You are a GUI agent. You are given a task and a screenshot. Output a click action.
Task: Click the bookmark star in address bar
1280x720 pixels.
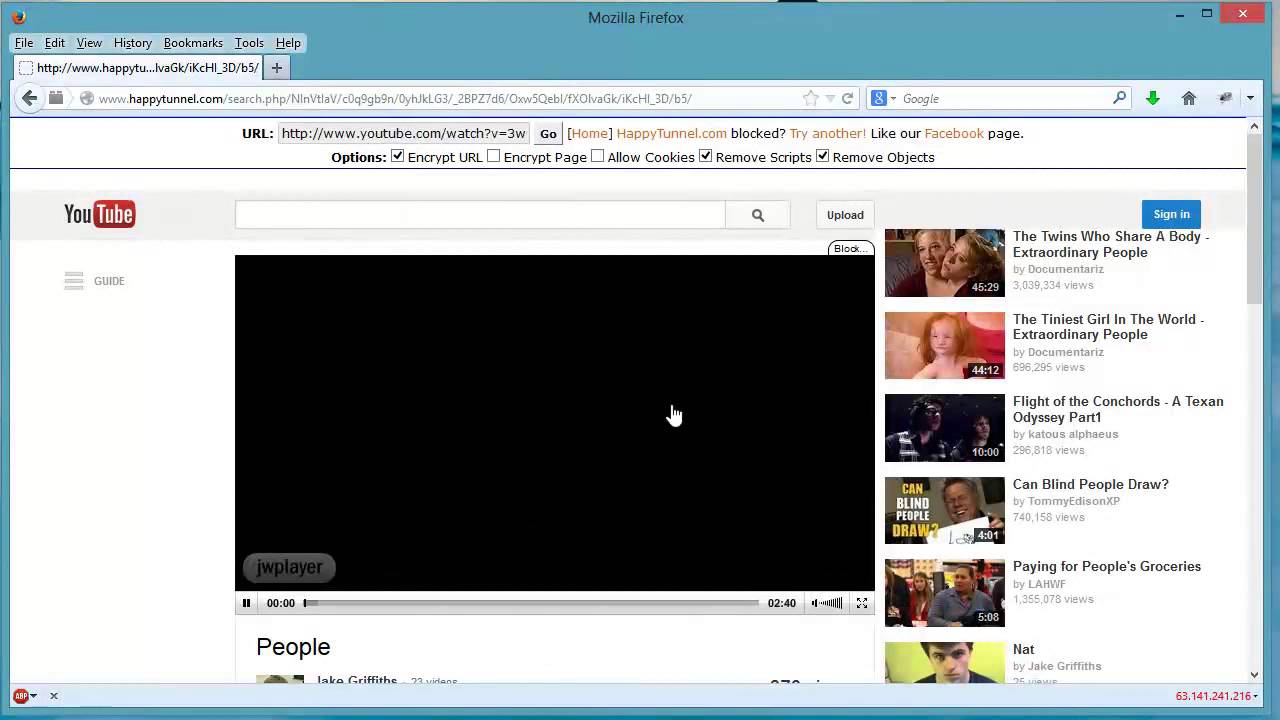click(811, 98)
